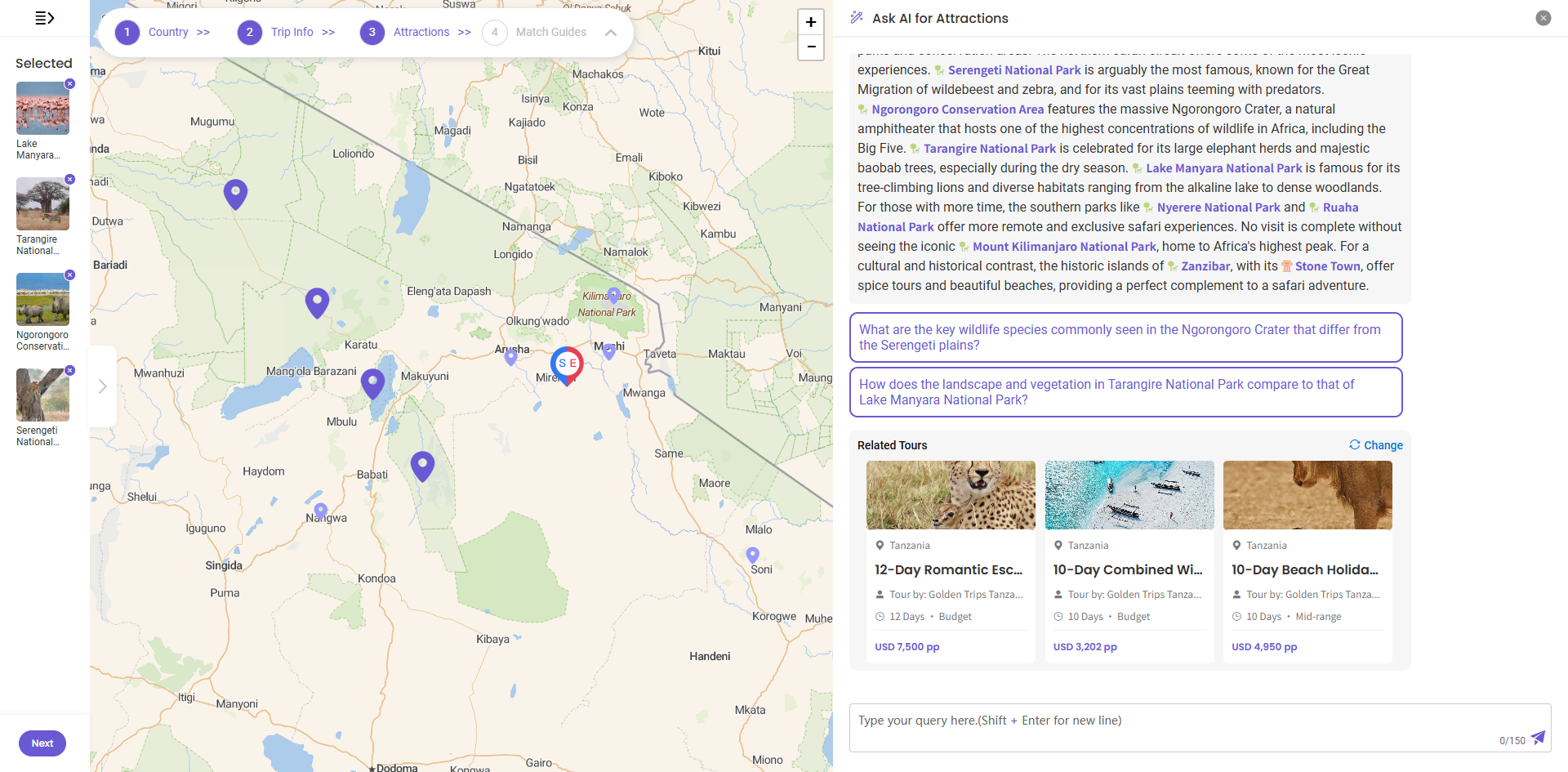Open the hamburger menu icon
The image size is (1568, 772).
point(45,18)
